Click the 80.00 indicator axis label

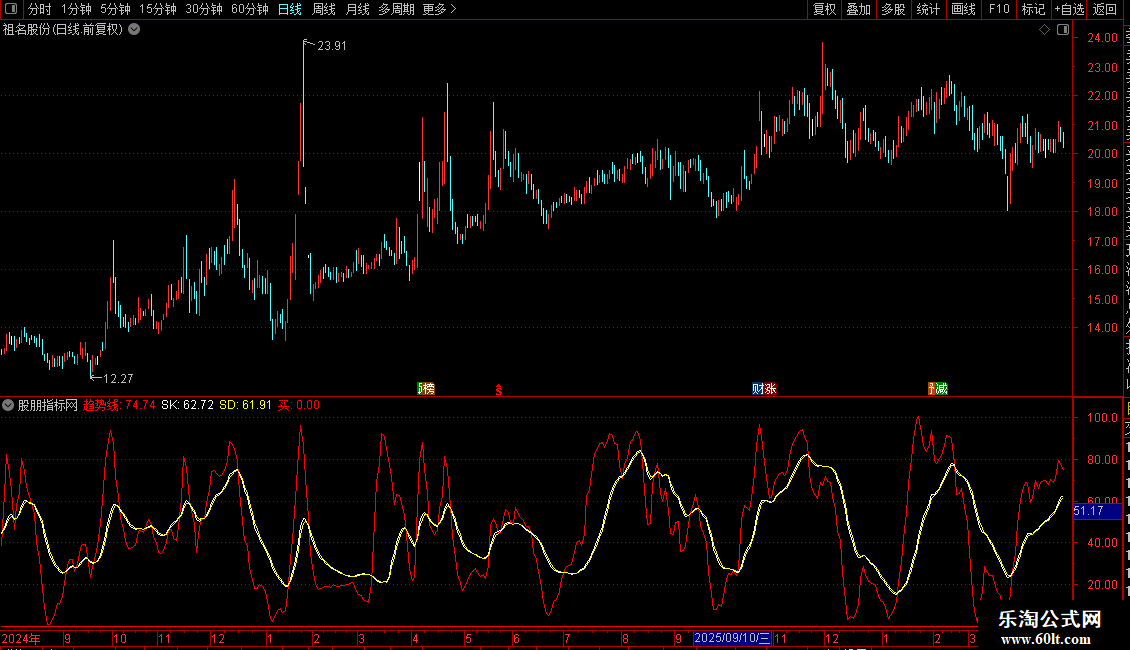[1103, 459]
